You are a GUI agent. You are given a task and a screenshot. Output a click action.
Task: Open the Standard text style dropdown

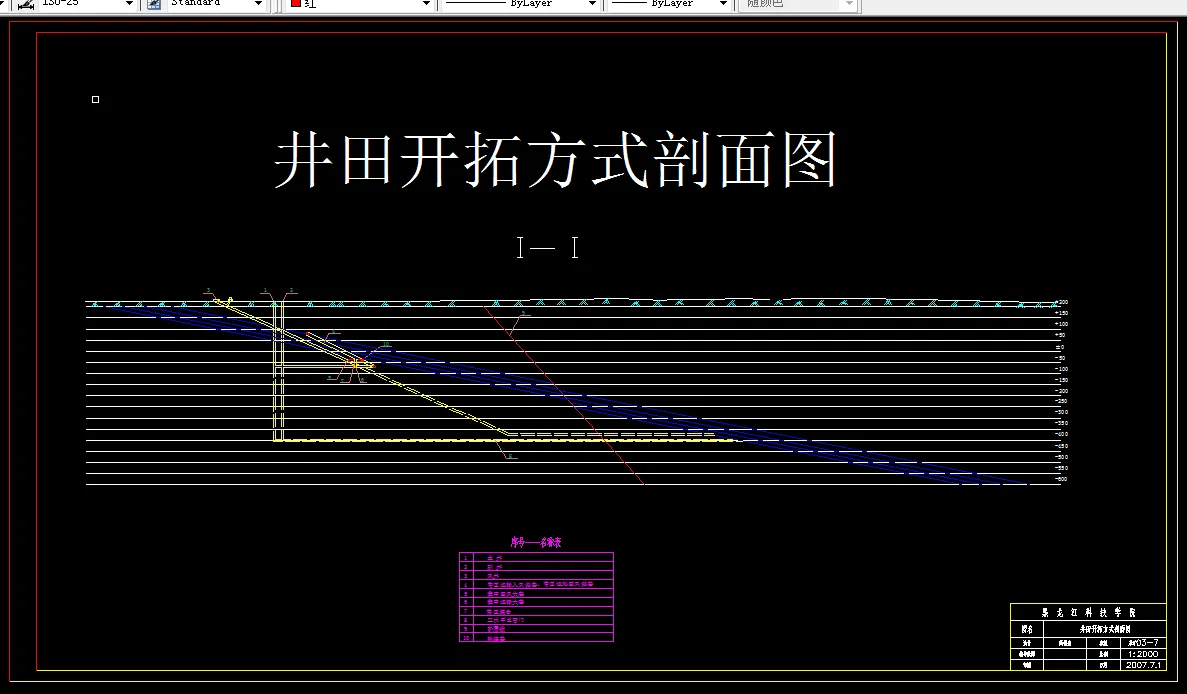pos(258,4)
